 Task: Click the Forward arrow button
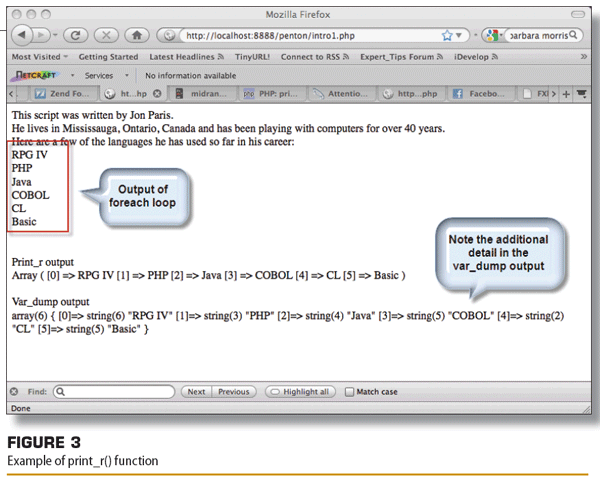[40, 36]
